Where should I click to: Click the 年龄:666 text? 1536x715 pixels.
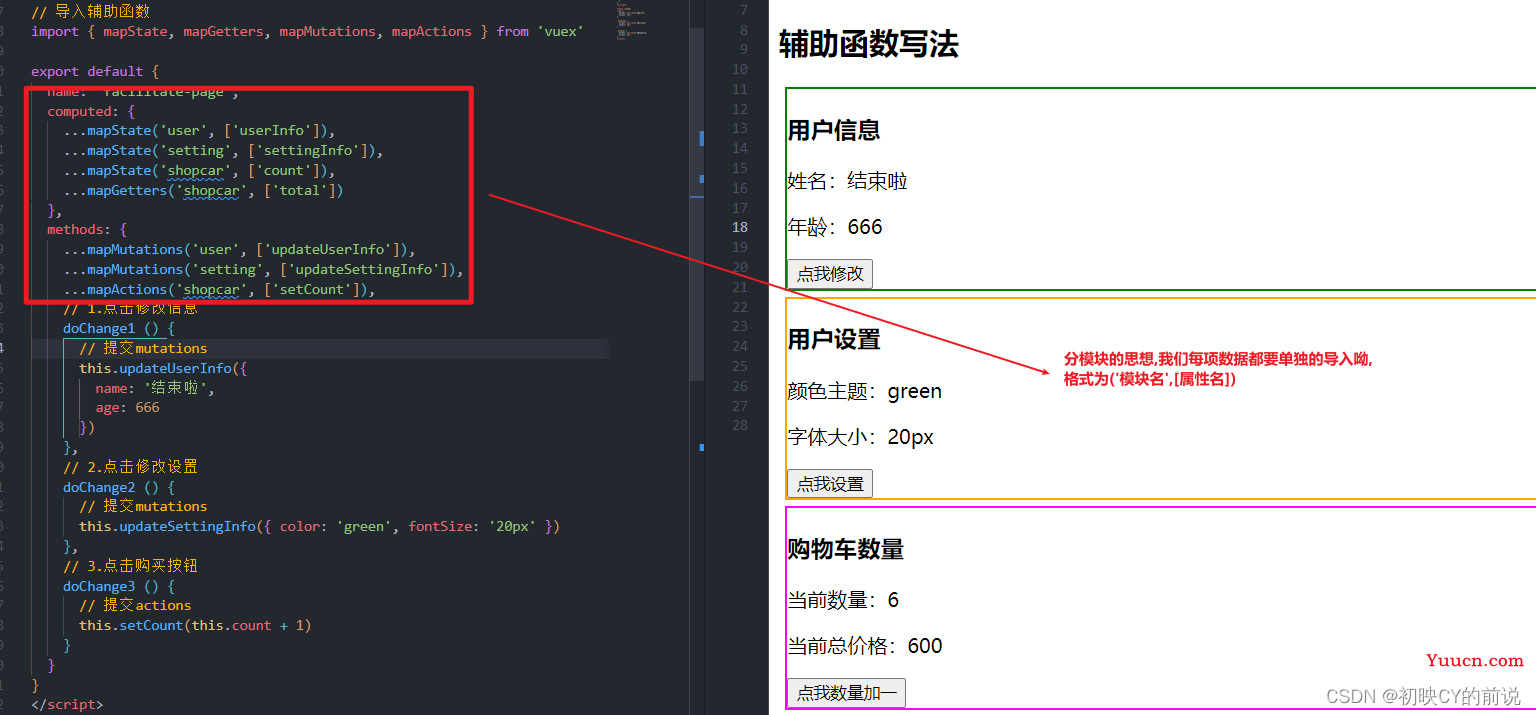tap(835, 227)
